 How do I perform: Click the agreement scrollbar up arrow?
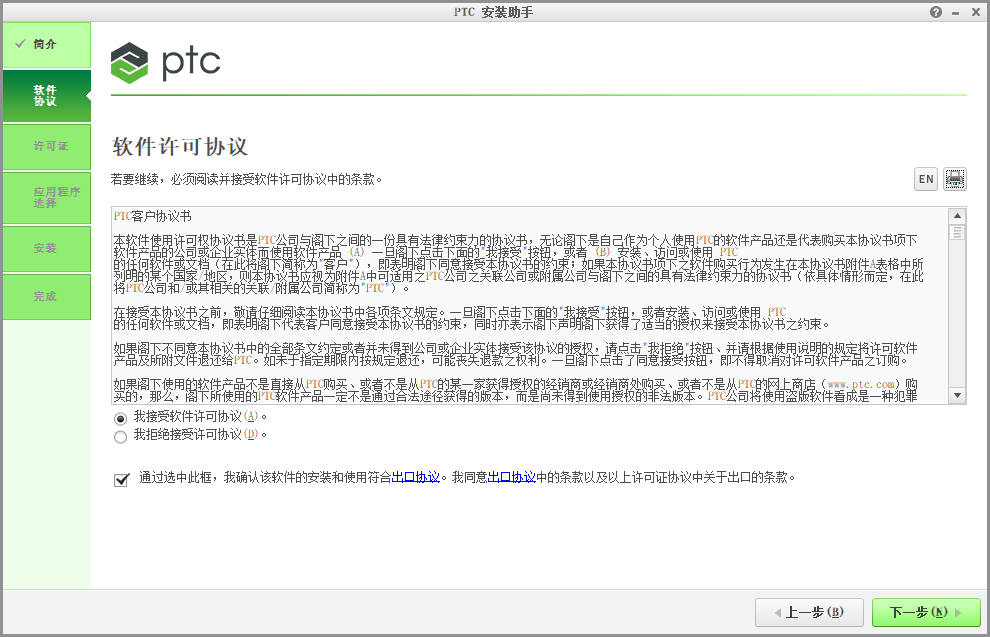click(957, 216)
